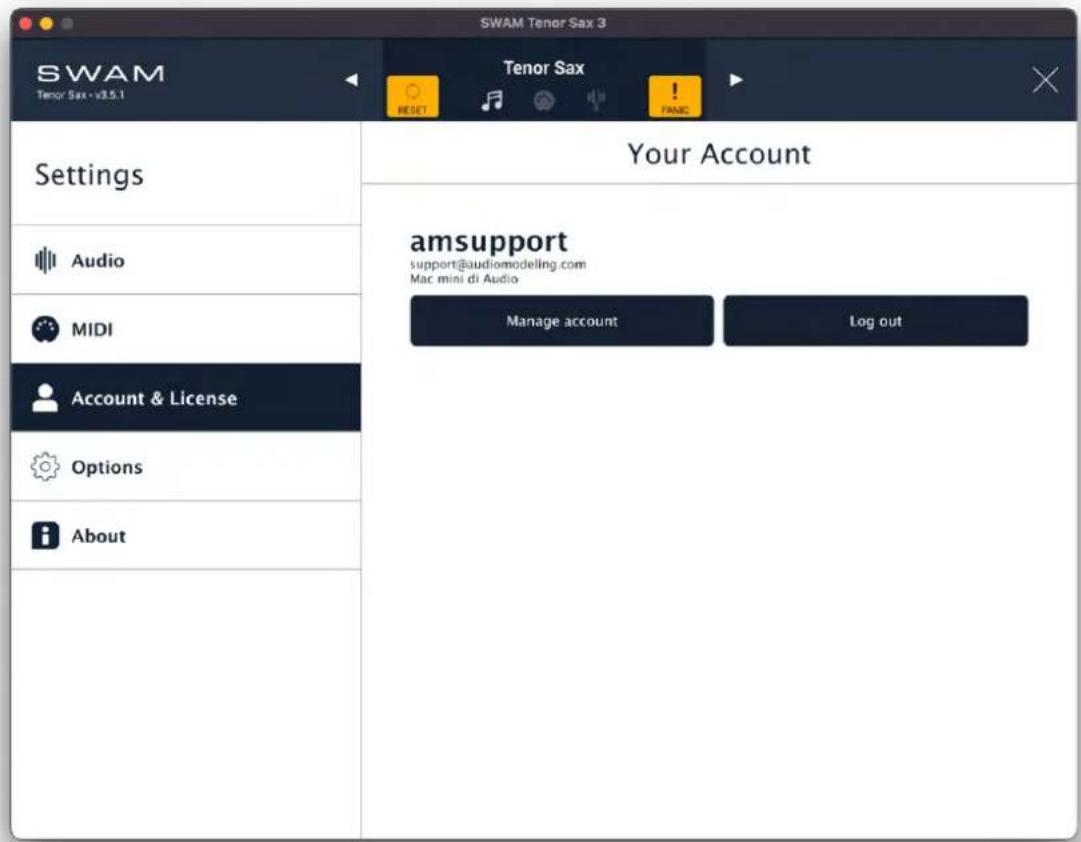Click the Tenor Sax - v3.5.1 version text
The image size is (1081, 842).
pyautogui.click(x=81, y=95)
